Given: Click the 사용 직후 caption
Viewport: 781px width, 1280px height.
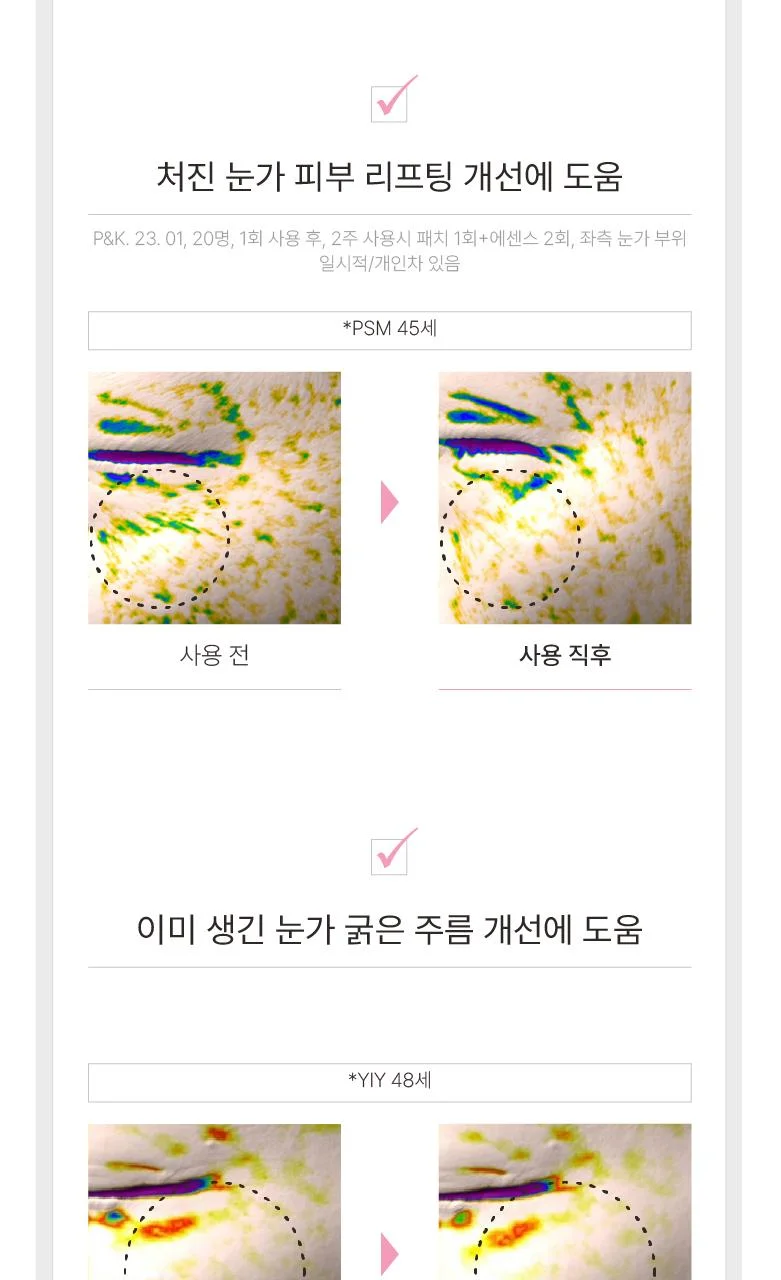Looking at the screenshot, I should click(565, 655).
